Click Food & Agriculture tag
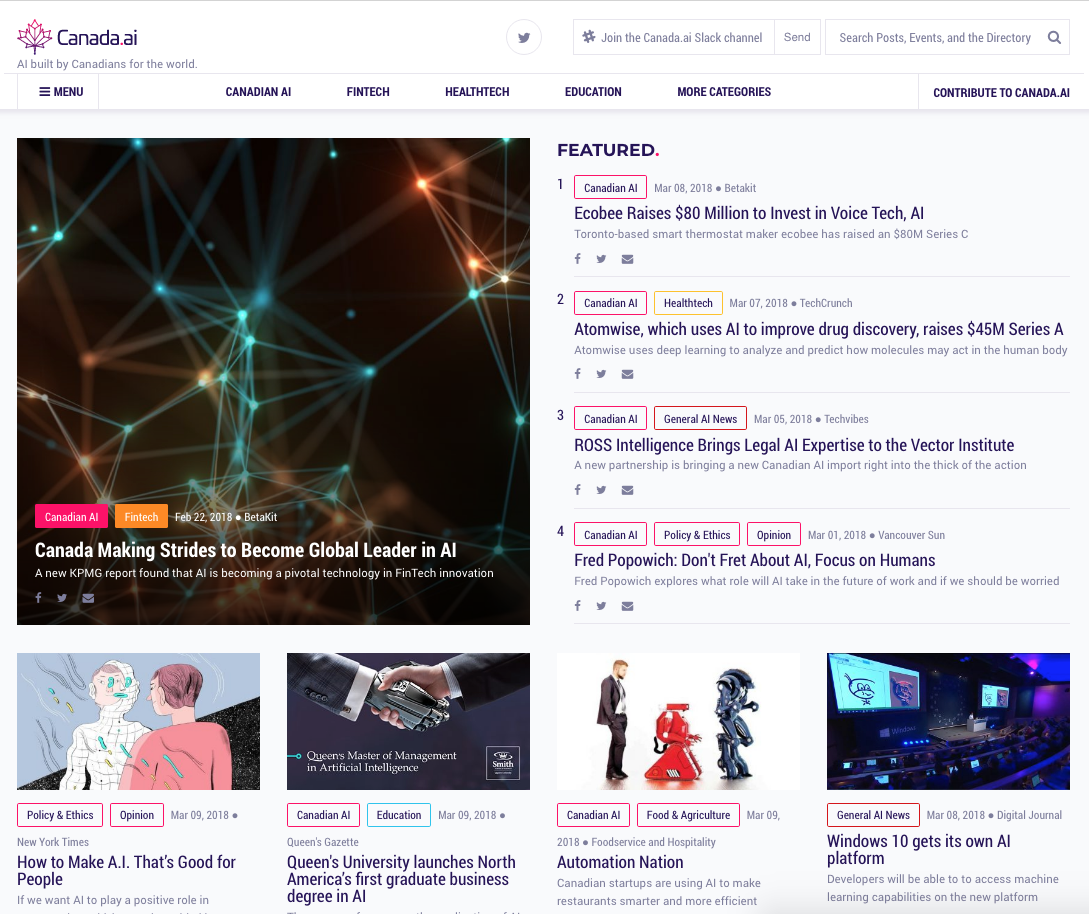1089x914 pixels. click(x=688, y=815)
